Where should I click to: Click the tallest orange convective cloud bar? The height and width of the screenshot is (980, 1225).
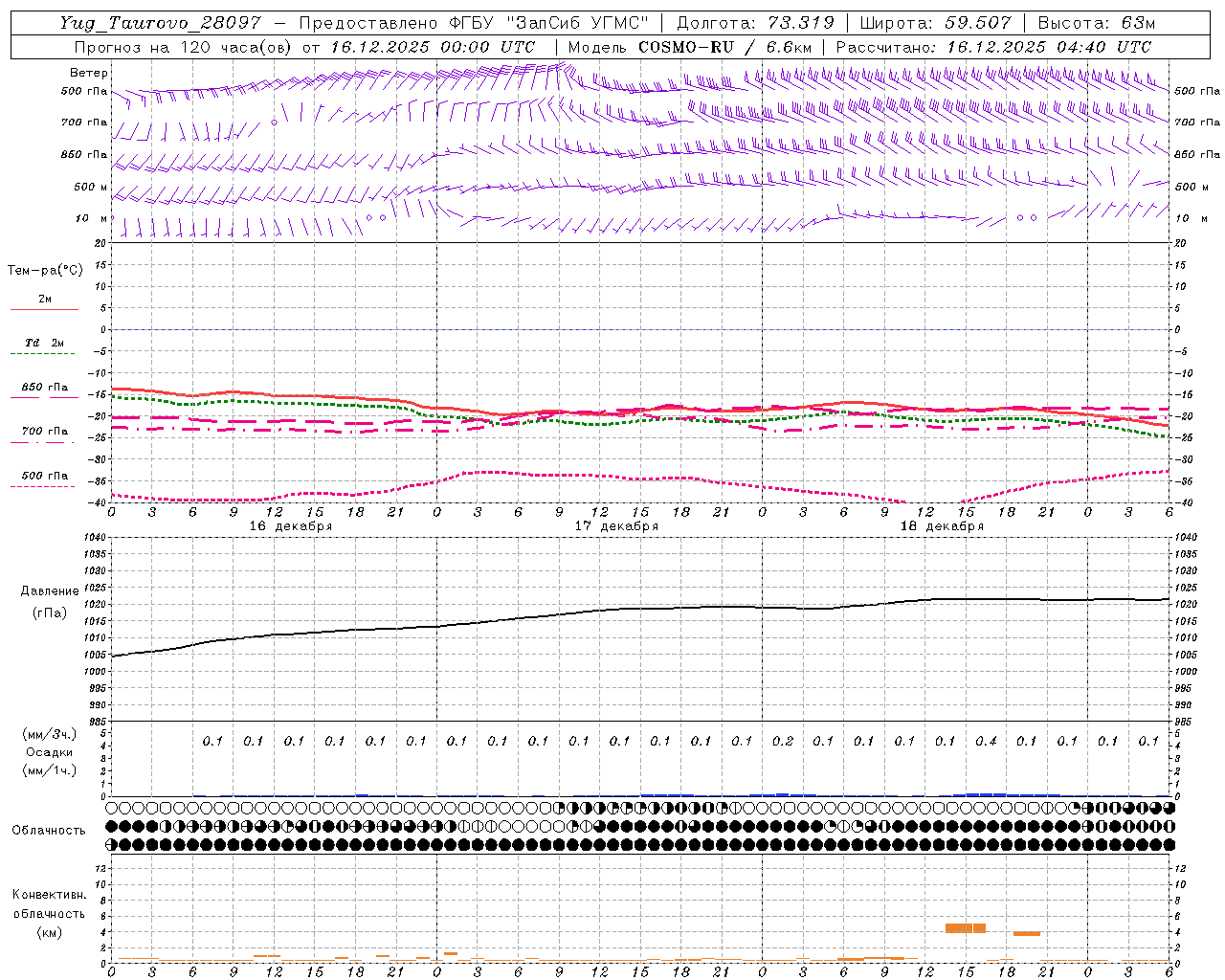(x=965, y=928)
